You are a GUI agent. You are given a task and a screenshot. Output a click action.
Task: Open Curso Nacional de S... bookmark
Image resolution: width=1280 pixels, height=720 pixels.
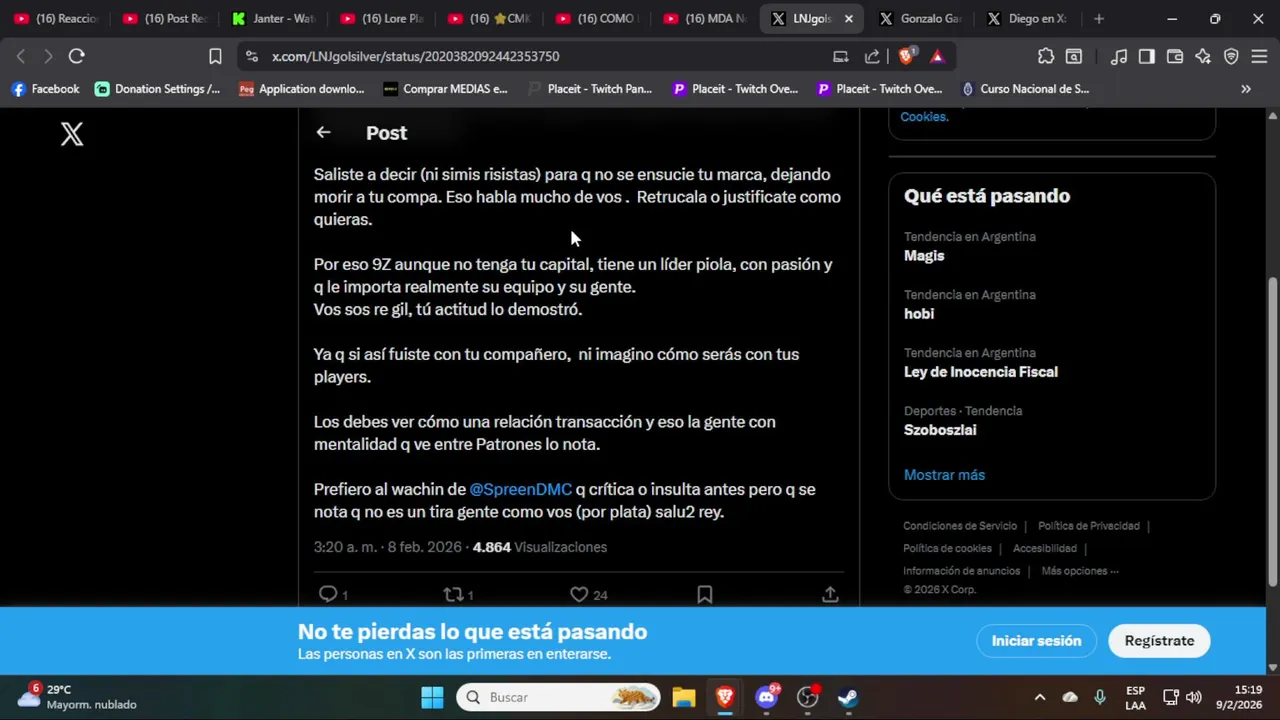pyautogui.click(x=1024, y=89)
